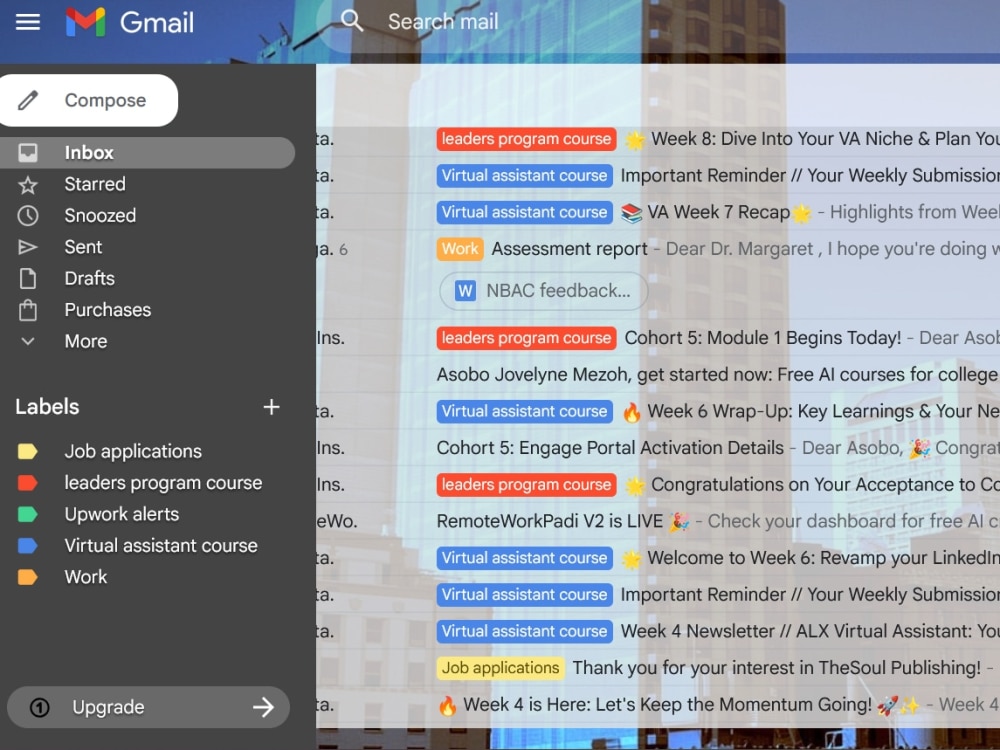Open the Drafts folder

point(147,278)
